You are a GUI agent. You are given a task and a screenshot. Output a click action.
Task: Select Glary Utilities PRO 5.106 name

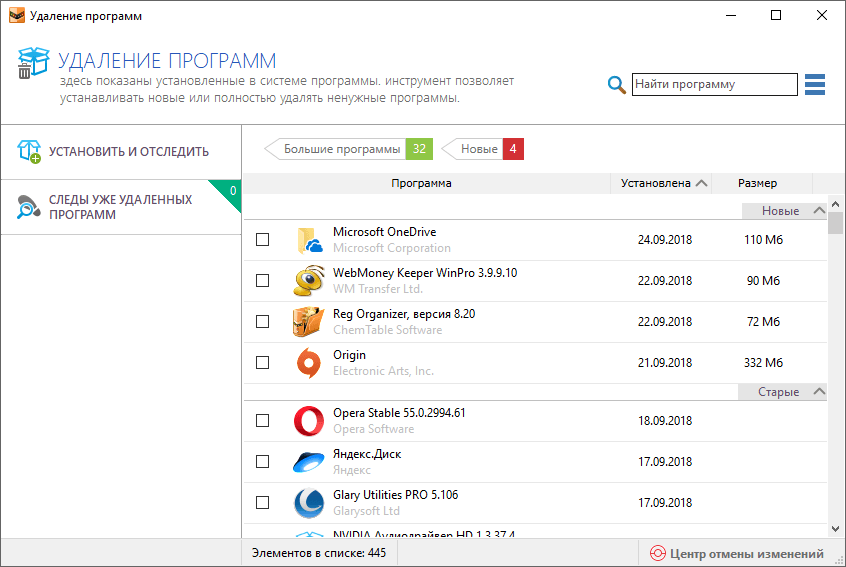[x=395, y=495]
